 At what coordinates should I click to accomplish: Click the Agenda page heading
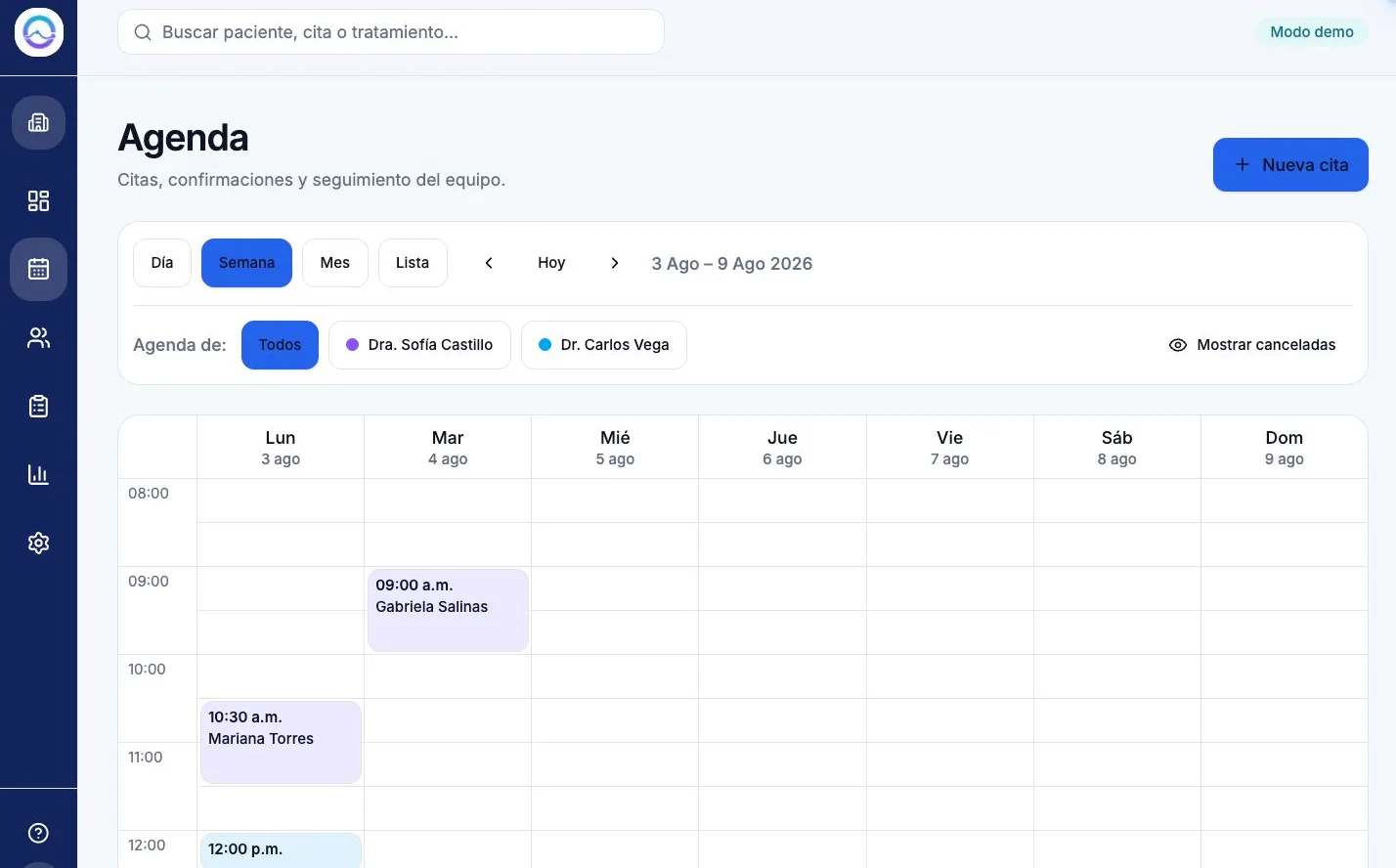tap(183, 138)
